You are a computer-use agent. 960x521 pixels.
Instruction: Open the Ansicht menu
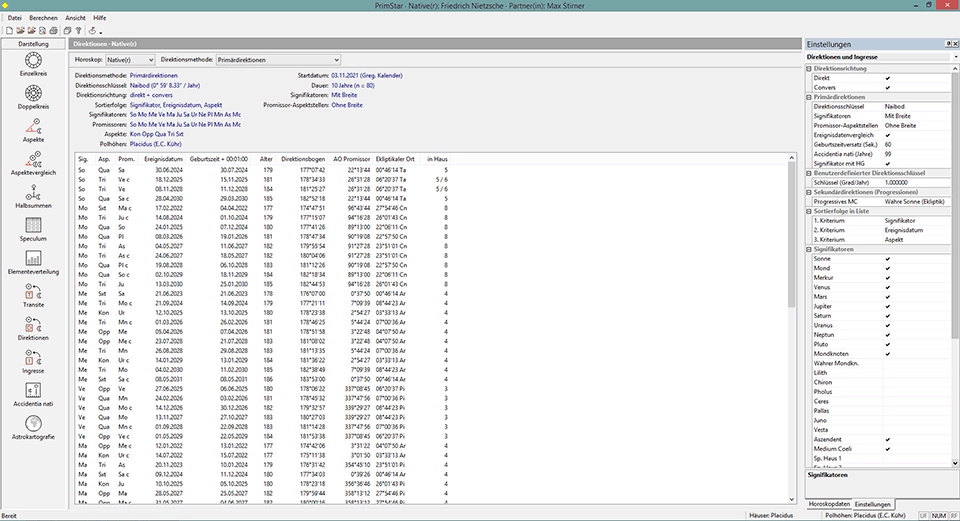tap(75, 18)
